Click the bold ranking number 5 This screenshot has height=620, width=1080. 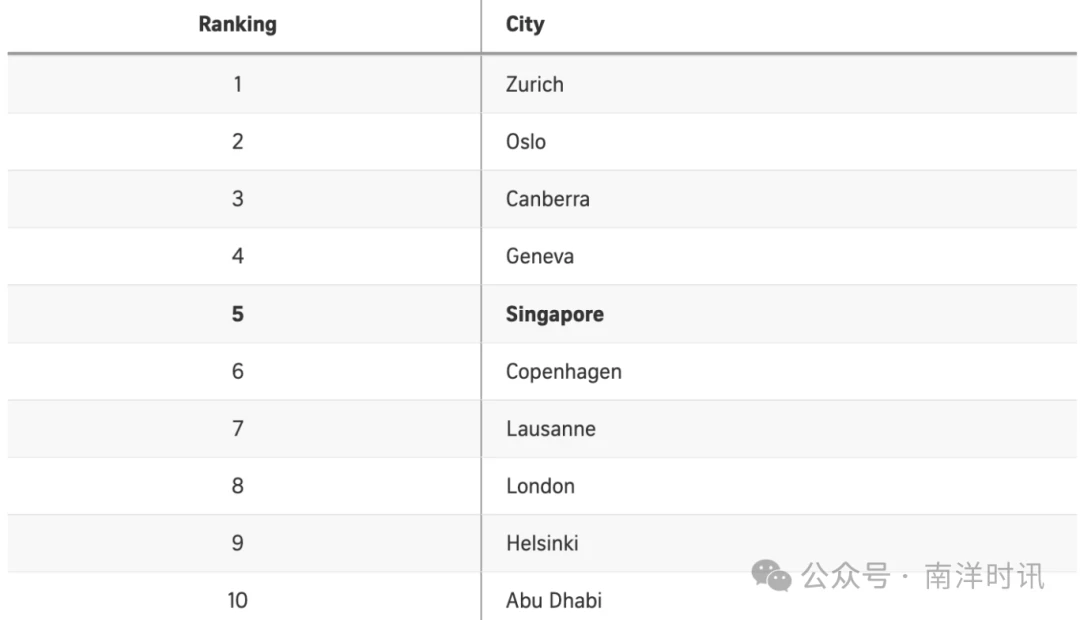(238, 314)
